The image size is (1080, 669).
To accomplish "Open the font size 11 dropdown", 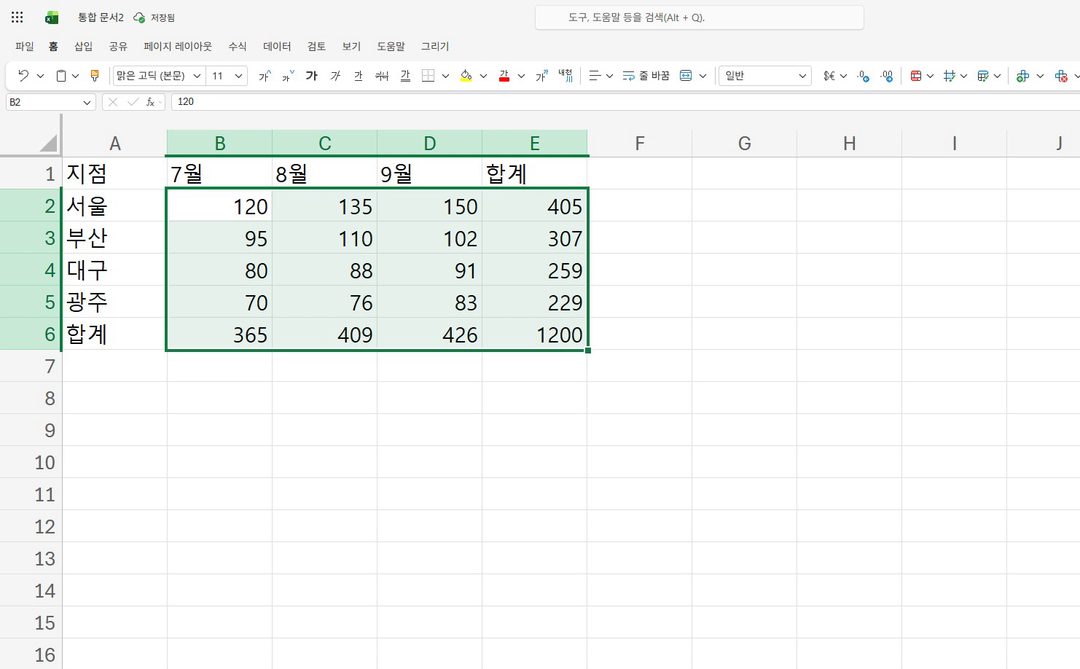I will click(238, 76).
